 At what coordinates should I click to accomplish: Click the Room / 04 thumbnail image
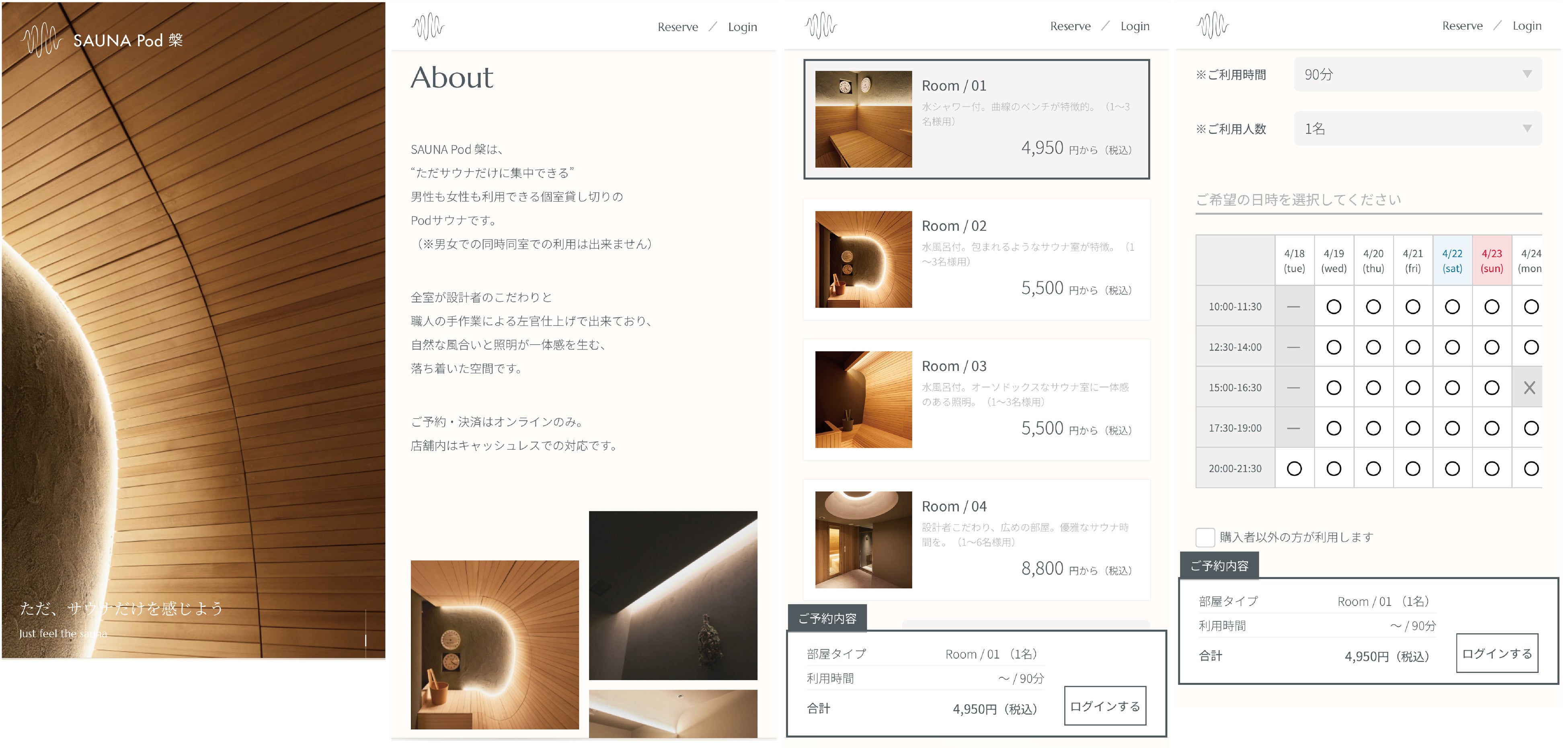[x=863, y=540]
